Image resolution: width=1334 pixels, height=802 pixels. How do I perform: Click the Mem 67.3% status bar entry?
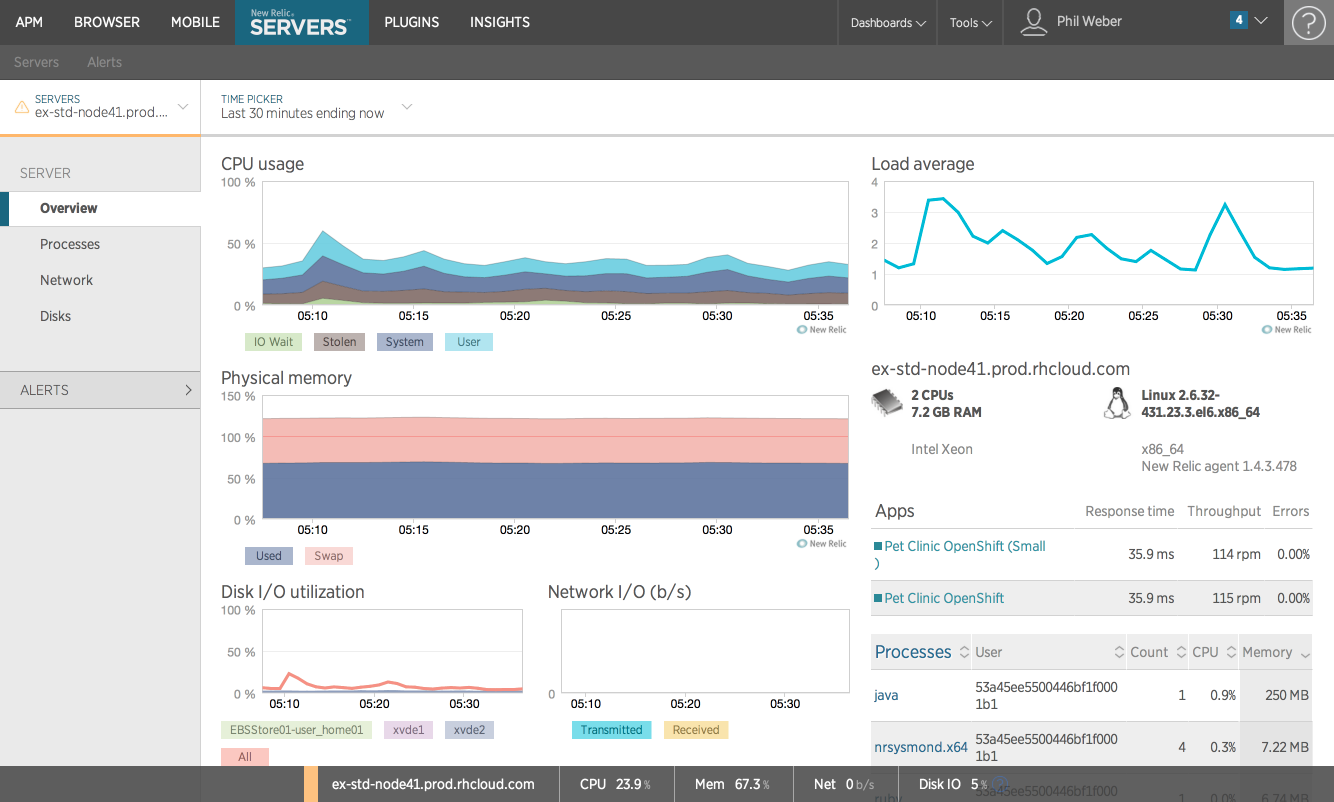click(x=733, y=784)
